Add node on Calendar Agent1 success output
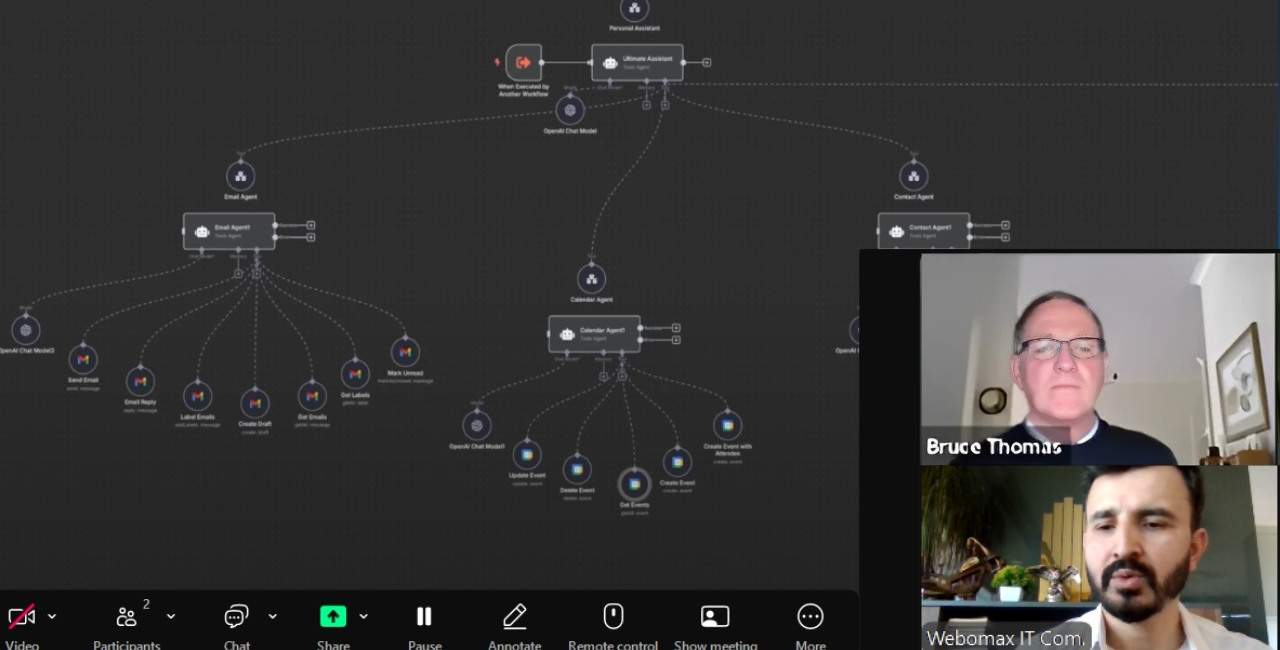The width and height of the screenshot is (1280, 650). click(x=676, y=328)
